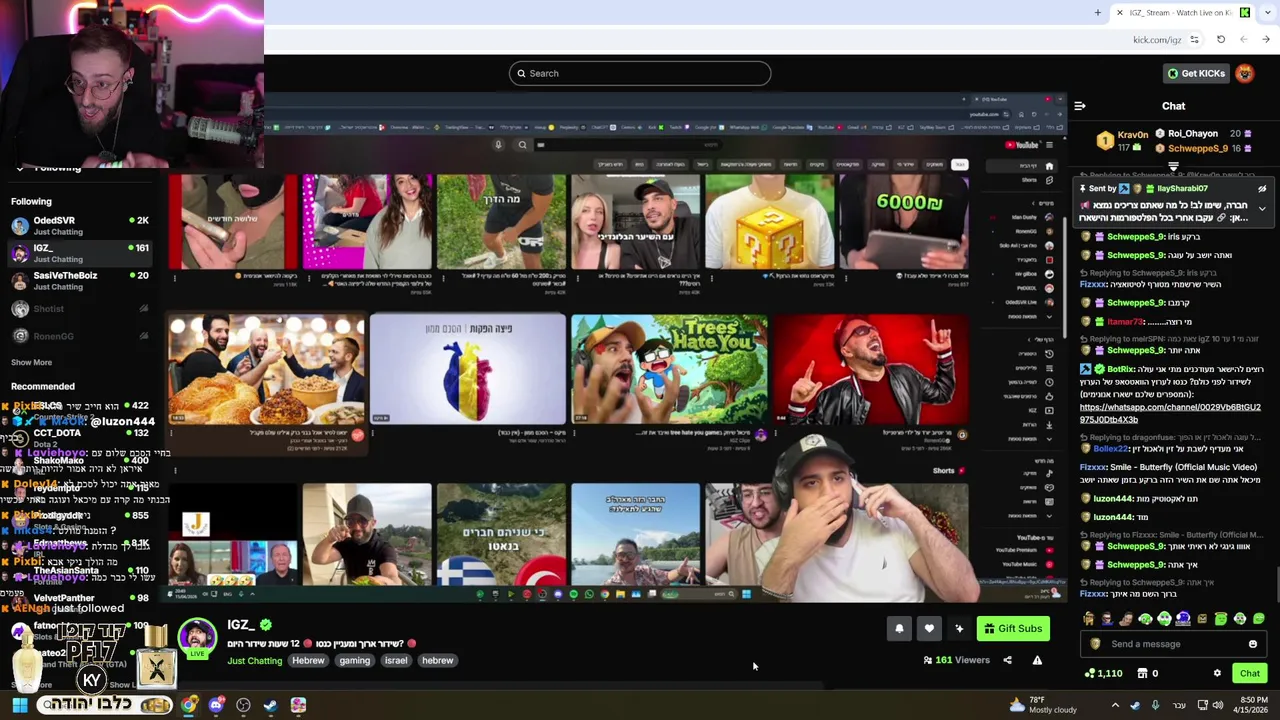1280x720 pixels.
Task: Open the volume speaker tray icon
Action: [1217, 705]
